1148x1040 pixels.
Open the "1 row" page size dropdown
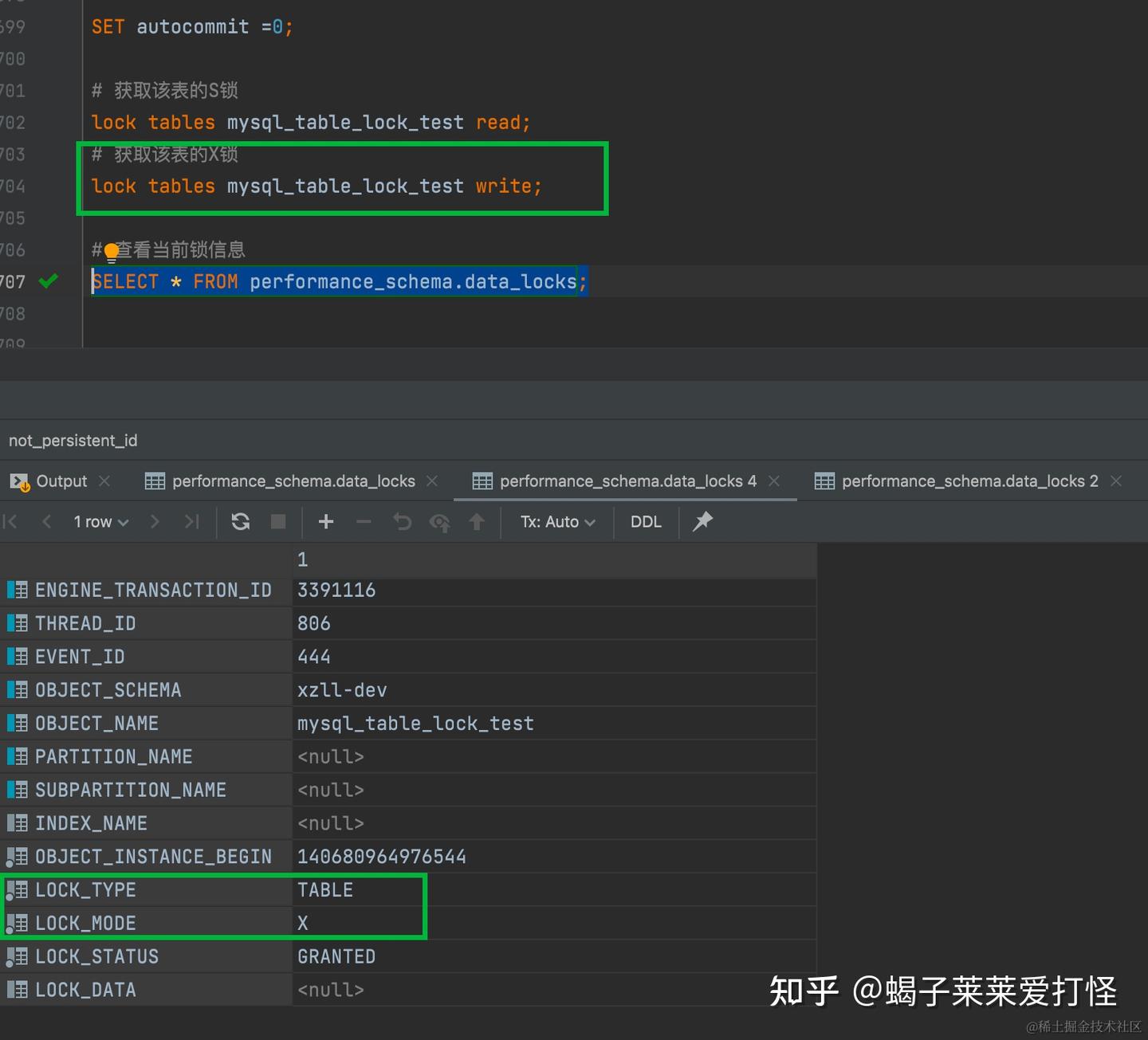pyautogui.click(x=96, y=522)
